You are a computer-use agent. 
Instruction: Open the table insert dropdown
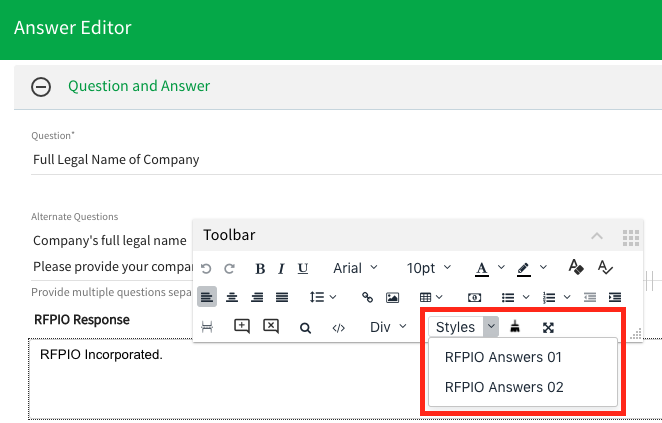click(x=431, y=297)
